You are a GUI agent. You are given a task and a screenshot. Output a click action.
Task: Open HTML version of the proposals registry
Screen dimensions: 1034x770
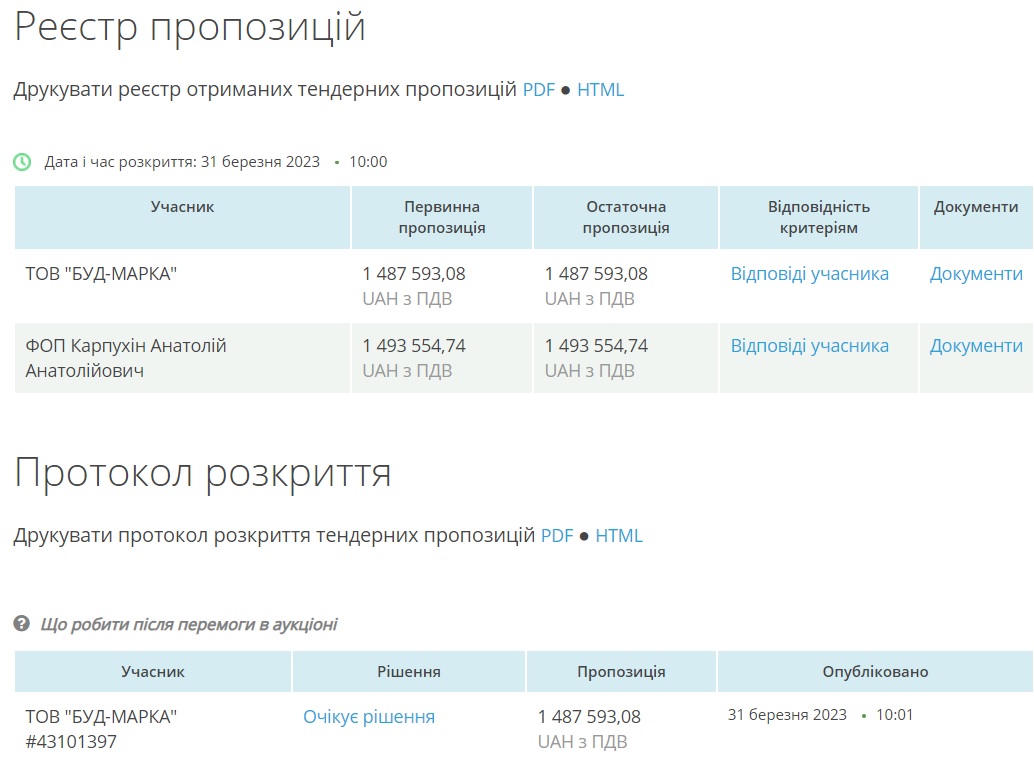[600, 90]
